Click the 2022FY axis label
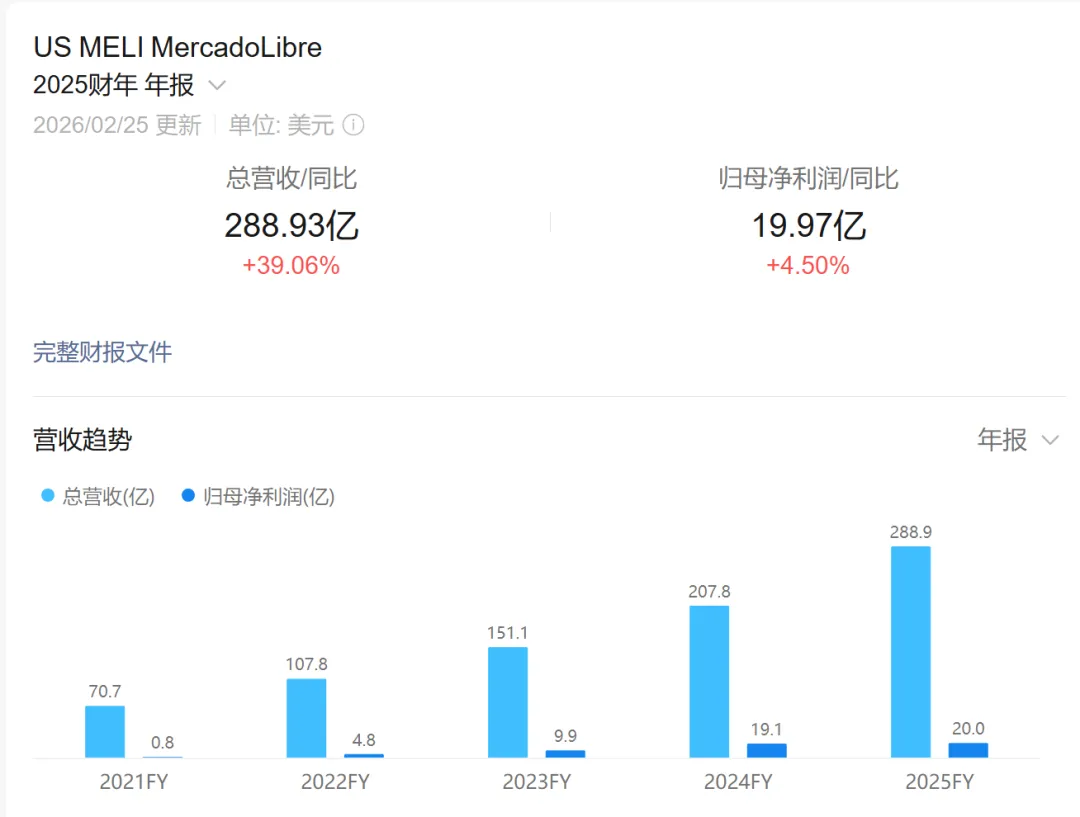Image resolution: width=1080 pixels, height=817 pixels. click(x=335, y=782)
